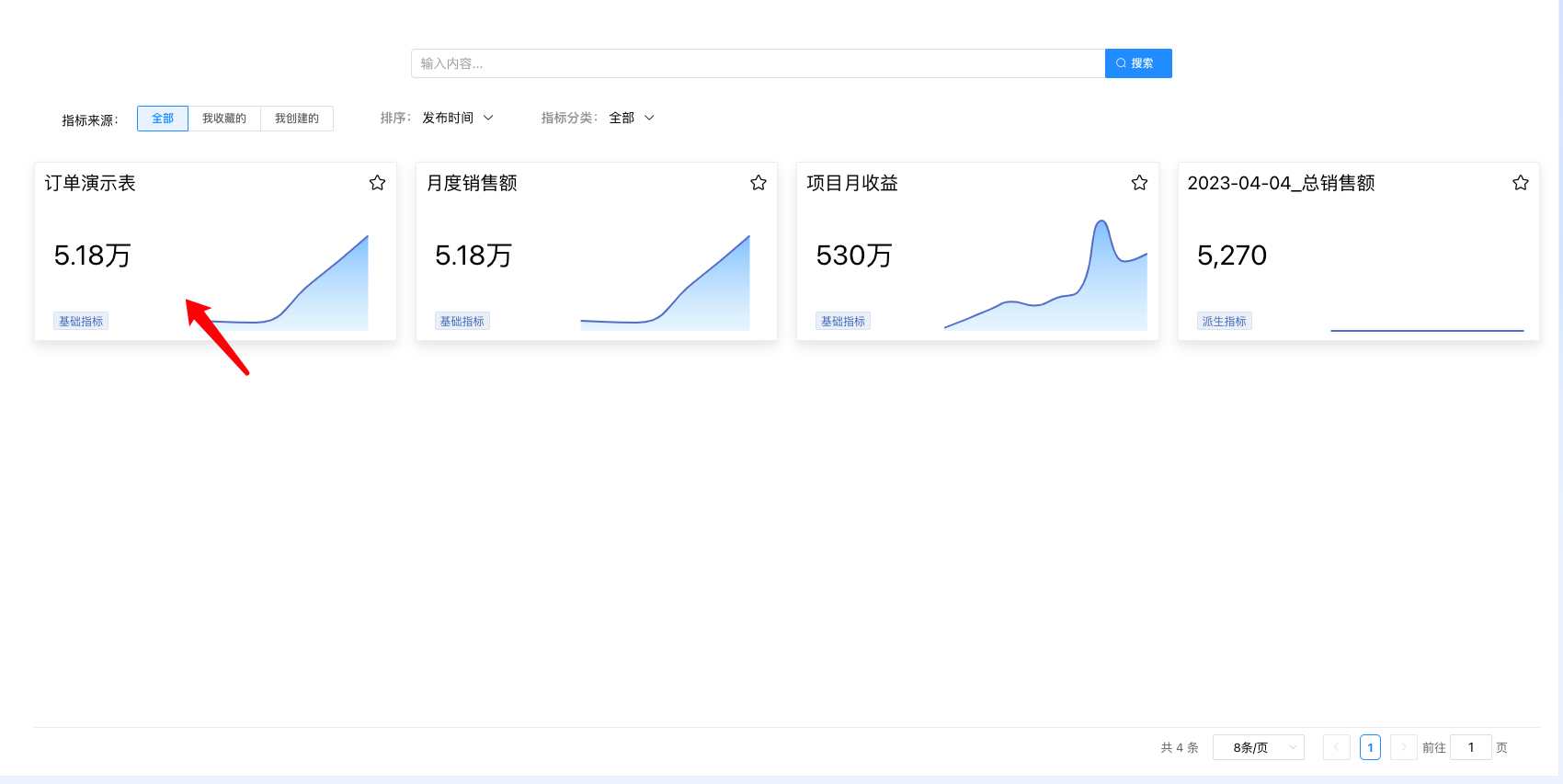The height and width of the screenshot is (784, 1563).
Task: Select the 全部 source filter
Action: pyautogui.click(x=163, y=119)
